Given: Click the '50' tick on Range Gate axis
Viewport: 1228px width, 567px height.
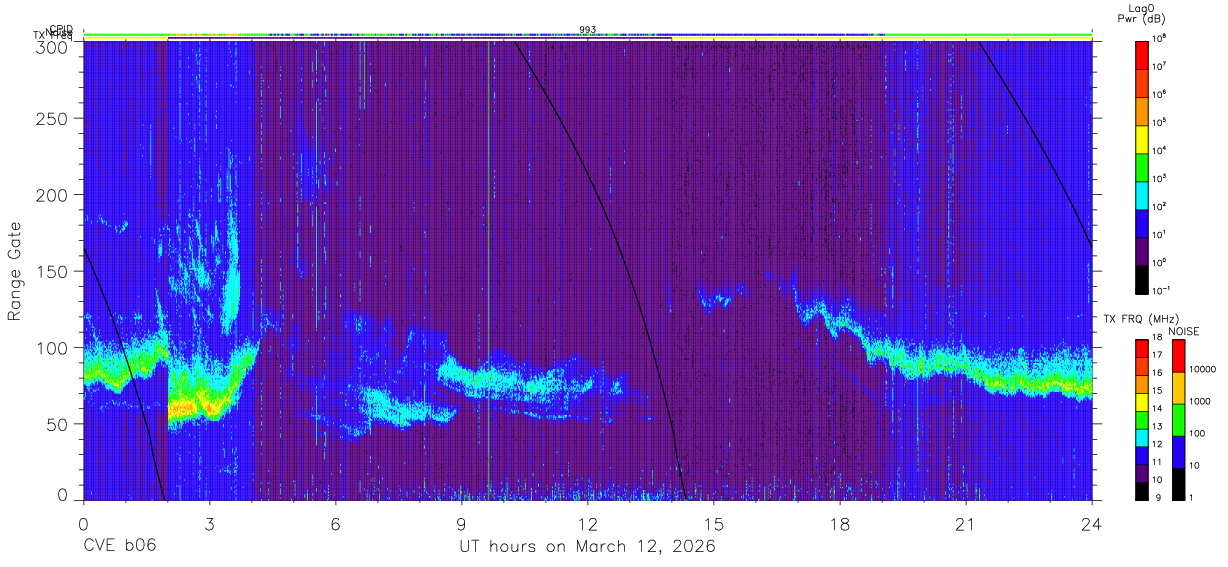Looking at the screenshot, I should [x=57, y=424].
